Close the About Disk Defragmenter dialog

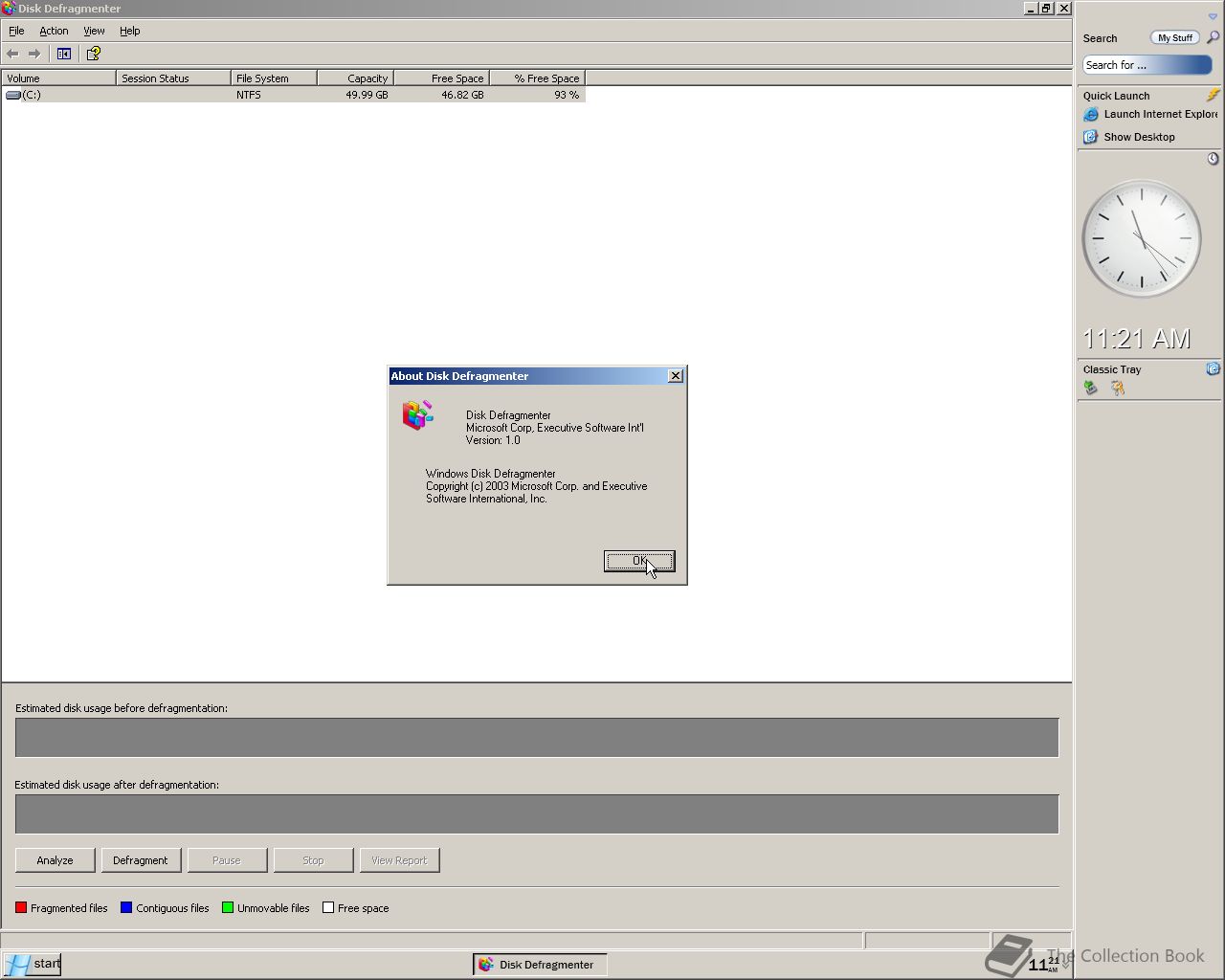(x=676, y=376)
